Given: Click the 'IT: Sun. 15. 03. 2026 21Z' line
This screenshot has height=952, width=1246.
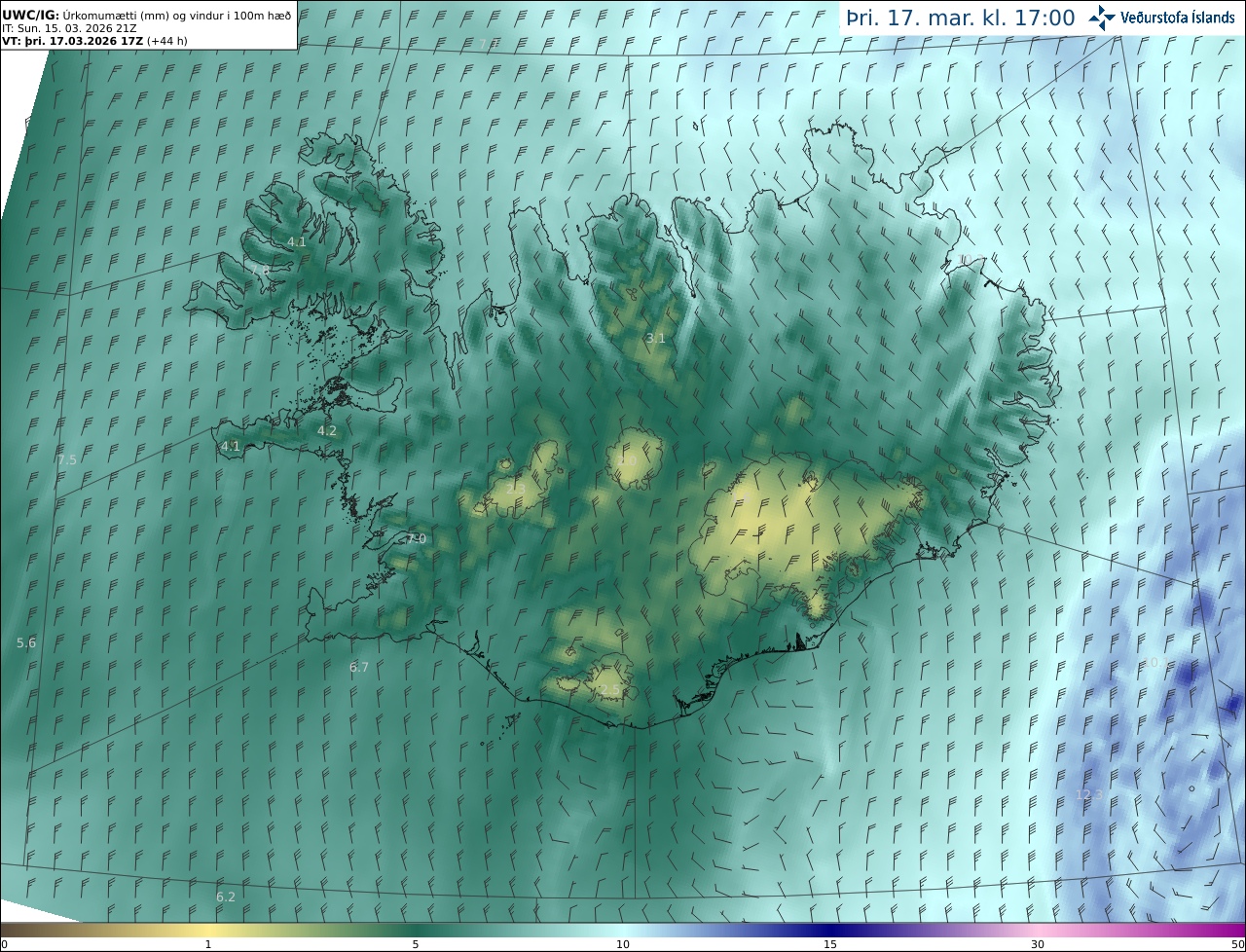Looking at the screenshot, I should pyautogui.click(x=69, y=28).
